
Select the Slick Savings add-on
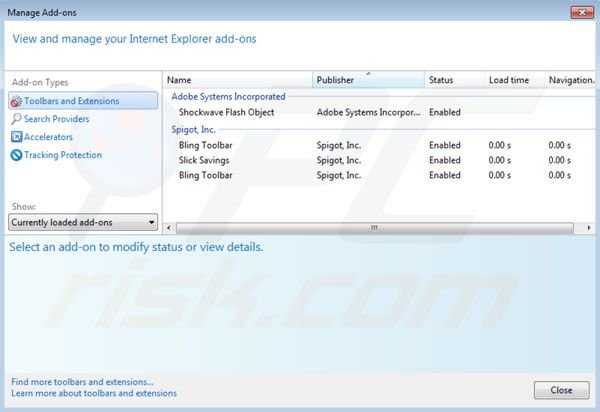point(204,160)
